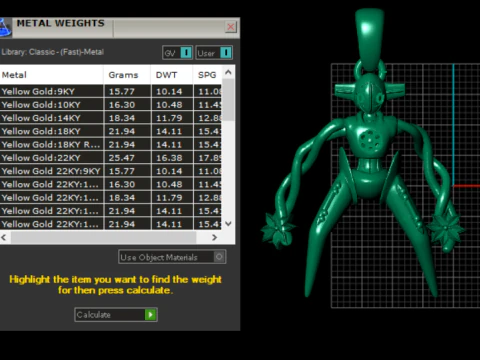This screenshot has width=480, height=360.
Task: Sort by the Grams column header
Action: point(127,75)
